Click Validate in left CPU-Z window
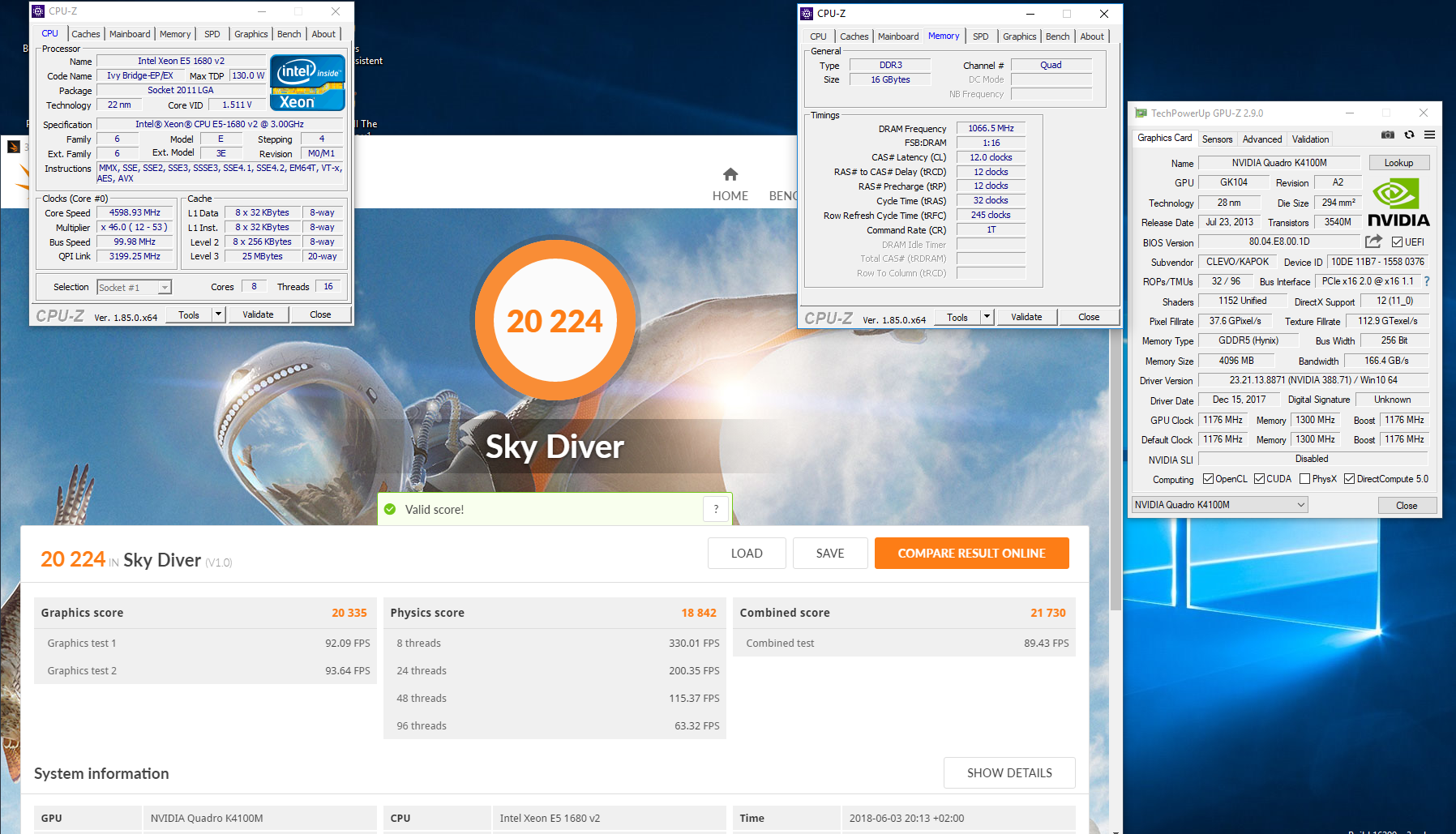 (258, 314)
